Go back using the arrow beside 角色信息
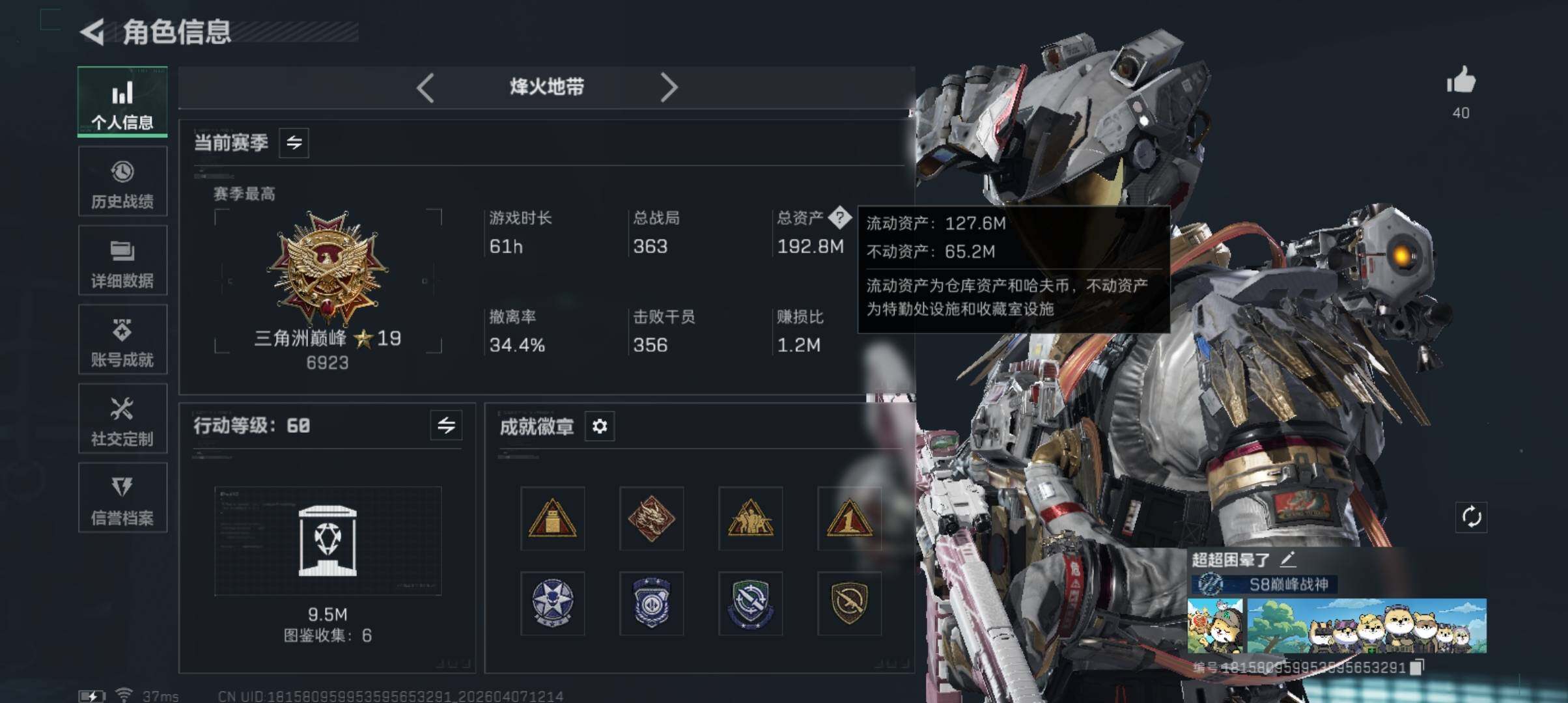Image resolution: width=1568 pixels, height=703 pixels. [92, 32]
